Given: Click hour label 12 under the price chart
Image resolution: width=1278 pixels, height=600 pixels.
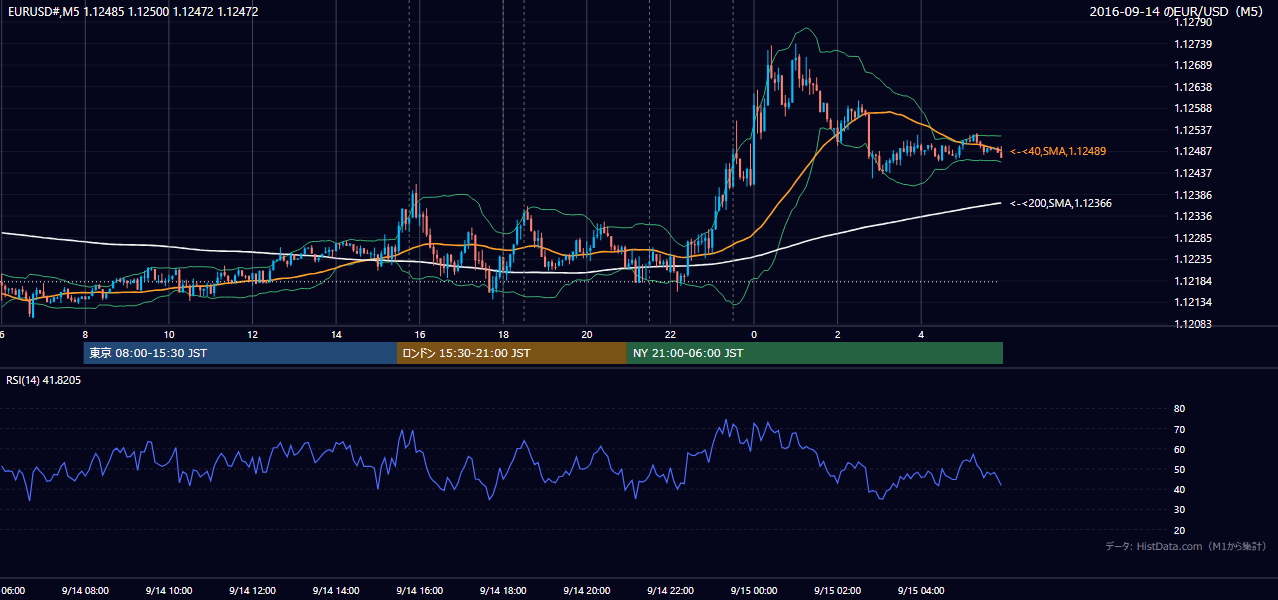Looking at the screenshot, I should click(x=252, y=334).
